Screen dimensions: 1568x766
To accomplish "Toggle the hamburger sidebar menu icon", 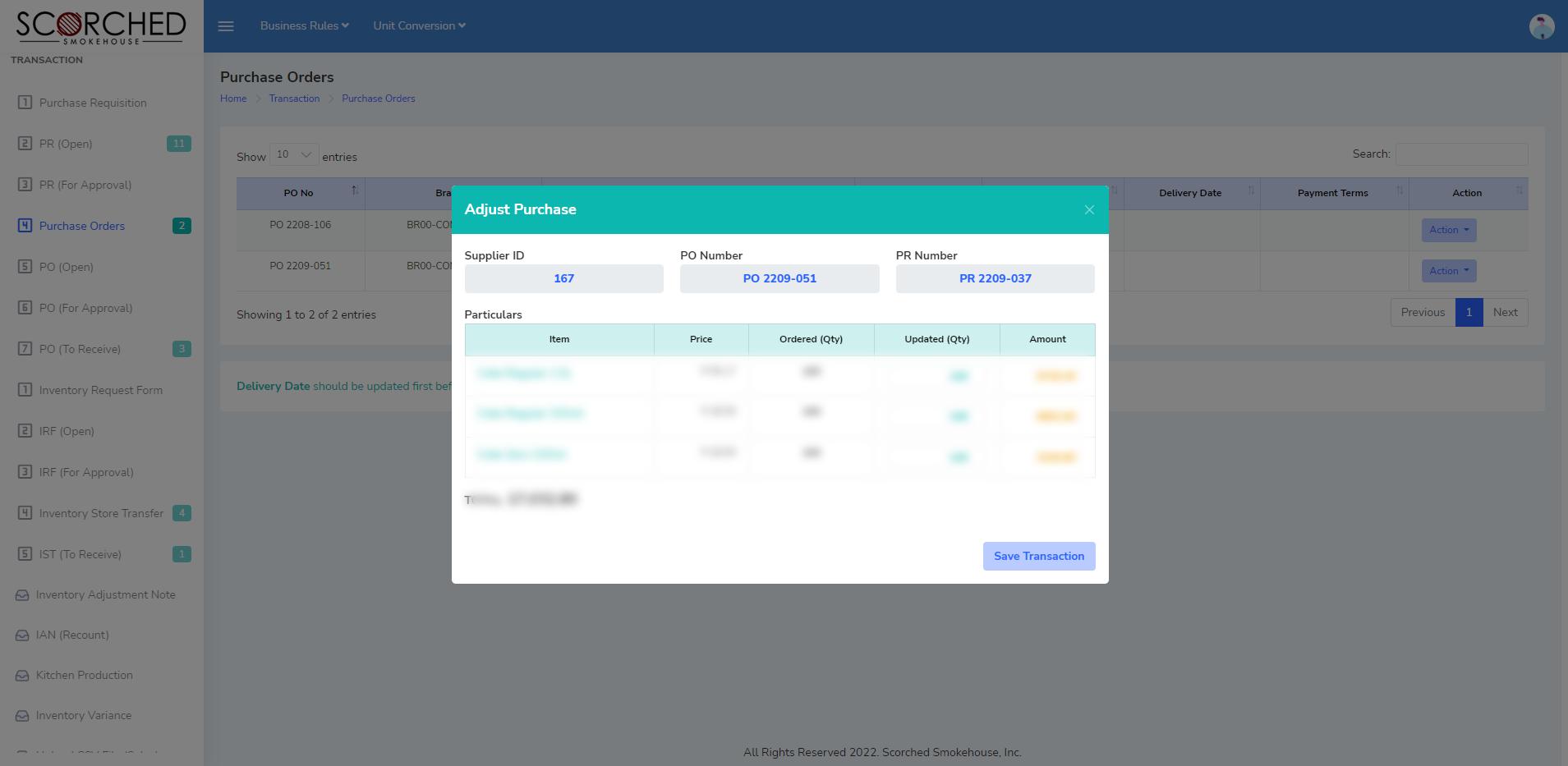I will click(226, 26).
